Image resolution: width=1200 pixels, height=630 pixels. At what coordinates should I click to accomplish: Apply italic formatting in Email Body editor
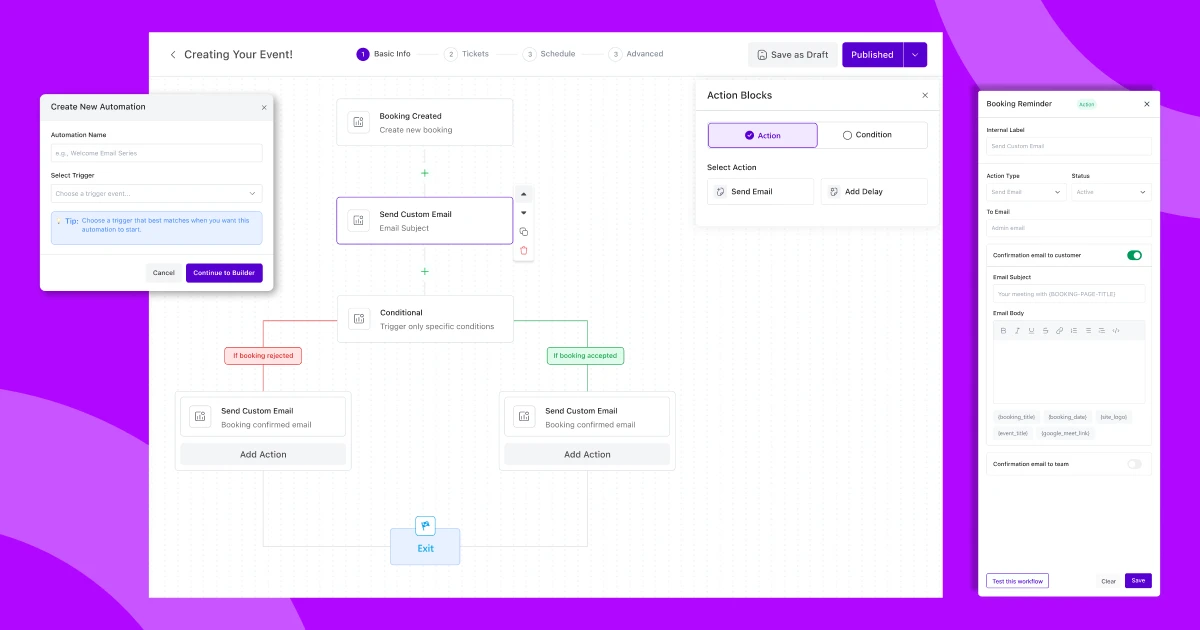tap(1017, 330)
